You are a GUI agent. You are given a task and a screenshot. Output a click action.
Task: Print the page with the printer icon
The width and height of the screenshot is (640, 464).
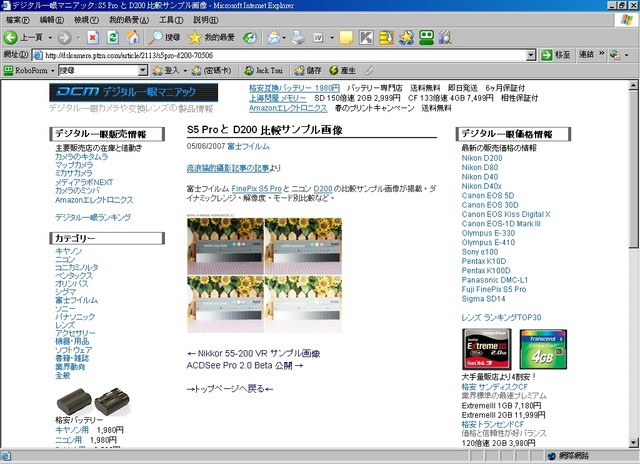pyautogui.click(x=298, y=38)
